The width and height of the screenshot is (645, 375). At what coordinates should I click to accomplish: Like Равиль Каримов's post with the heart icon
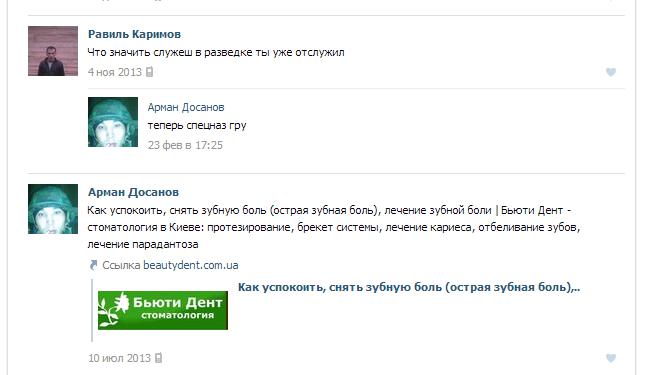click(611, 72)
